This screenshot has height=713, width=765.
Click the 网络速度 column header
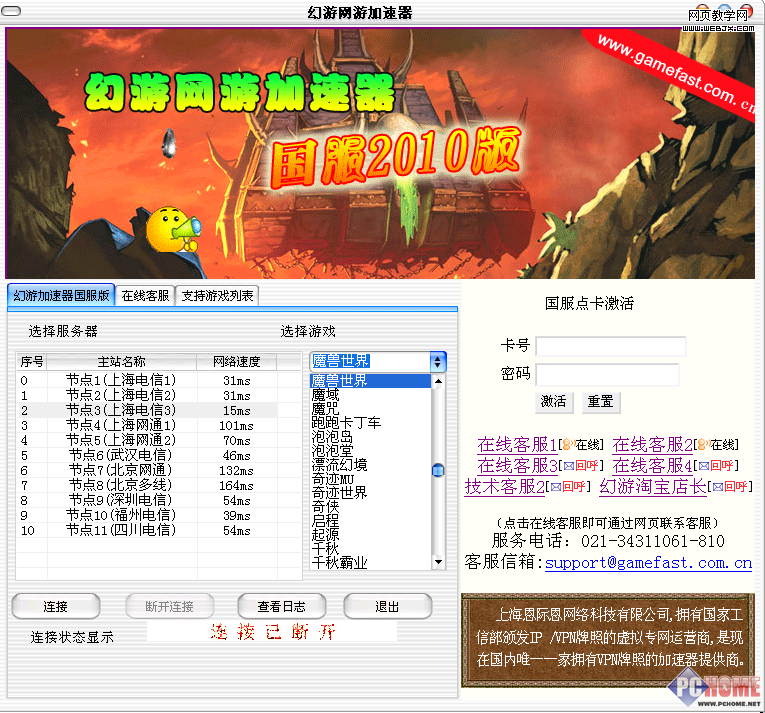pos(237,361)
